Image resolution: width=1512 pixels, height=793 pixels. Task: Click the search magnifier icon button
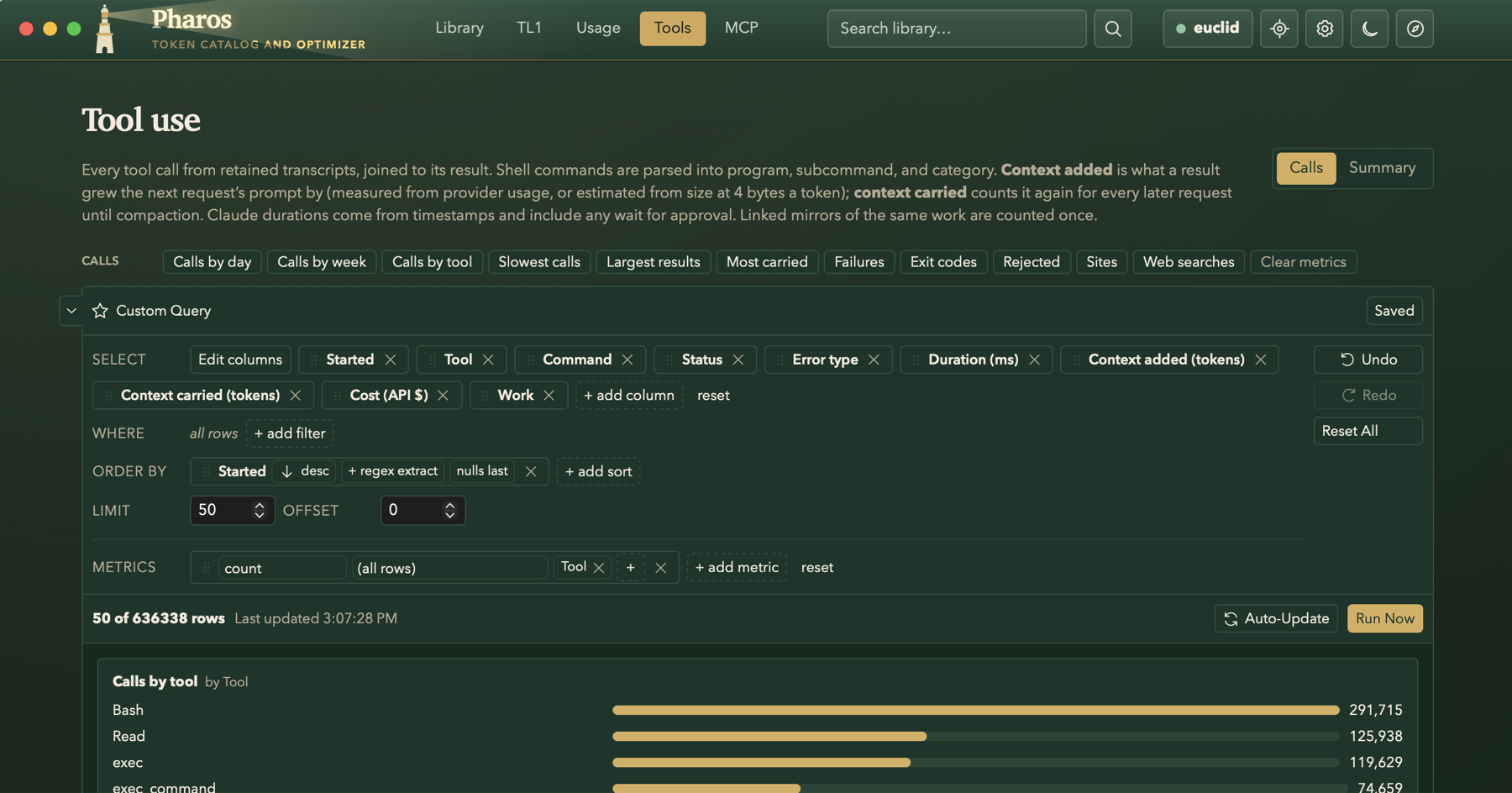coord(1112,29)
